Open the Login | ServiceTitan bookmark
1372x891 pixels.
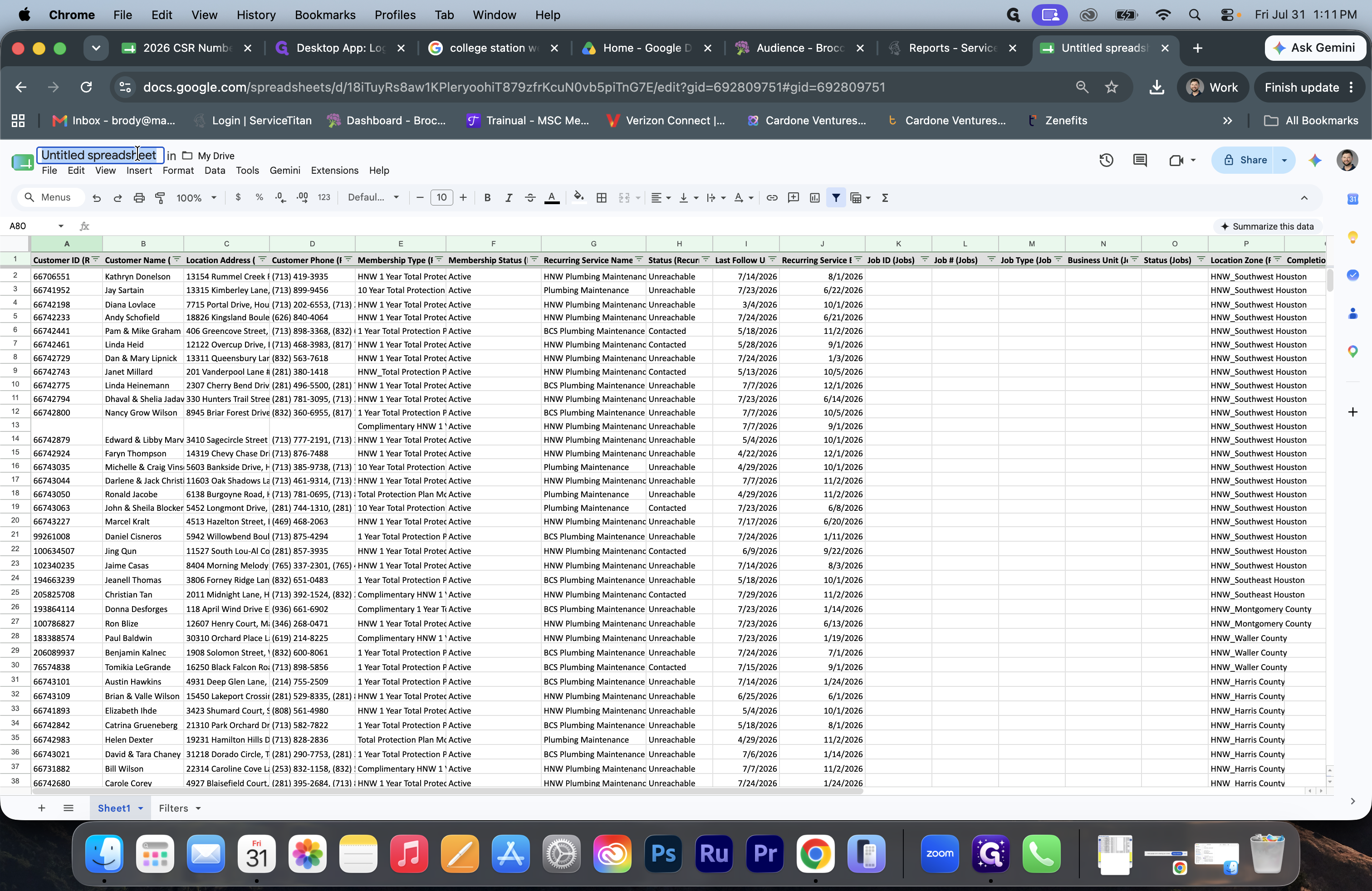tap(254, 121)
